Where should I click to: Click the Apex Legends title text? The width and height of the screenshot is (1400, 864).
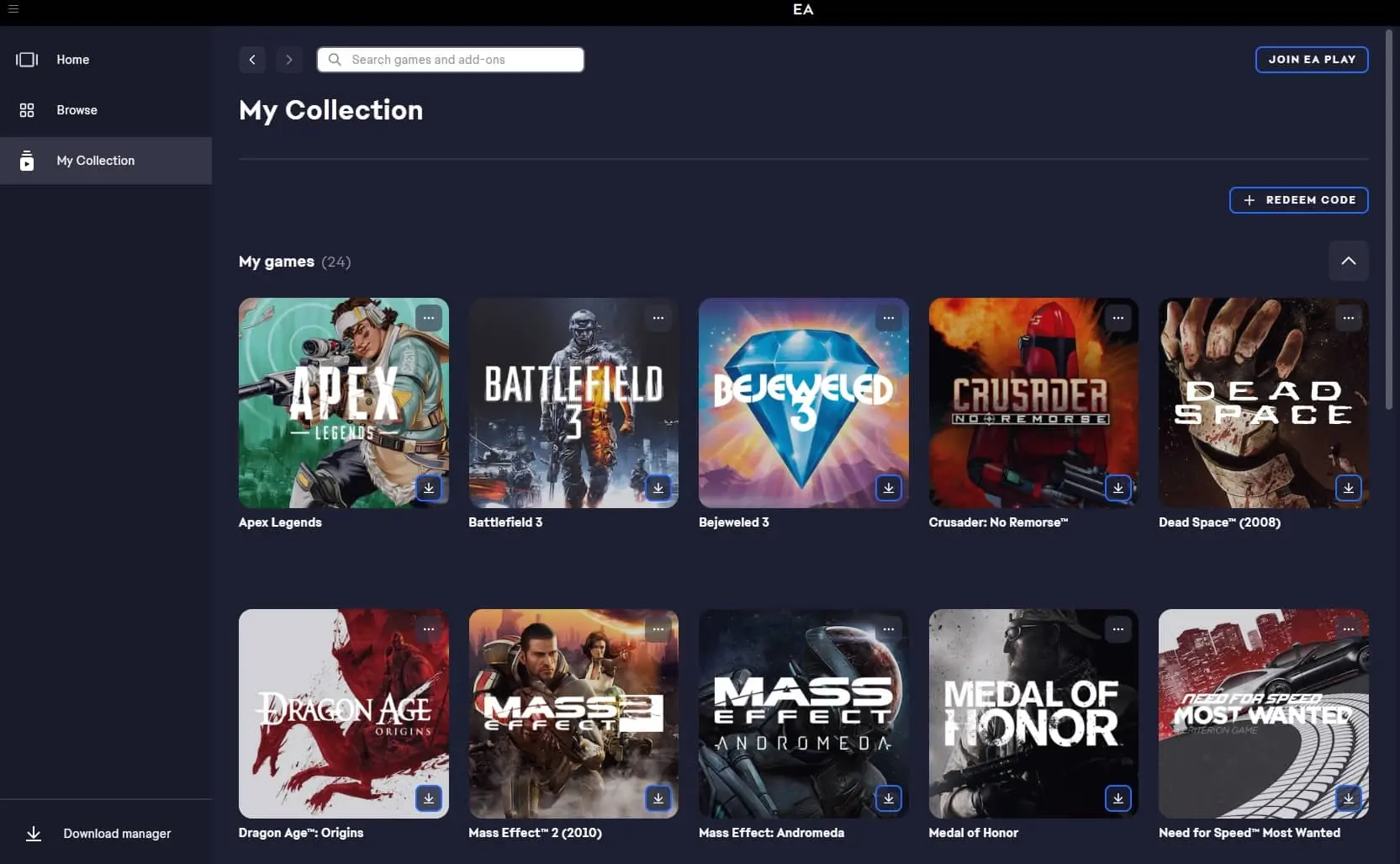280,522
